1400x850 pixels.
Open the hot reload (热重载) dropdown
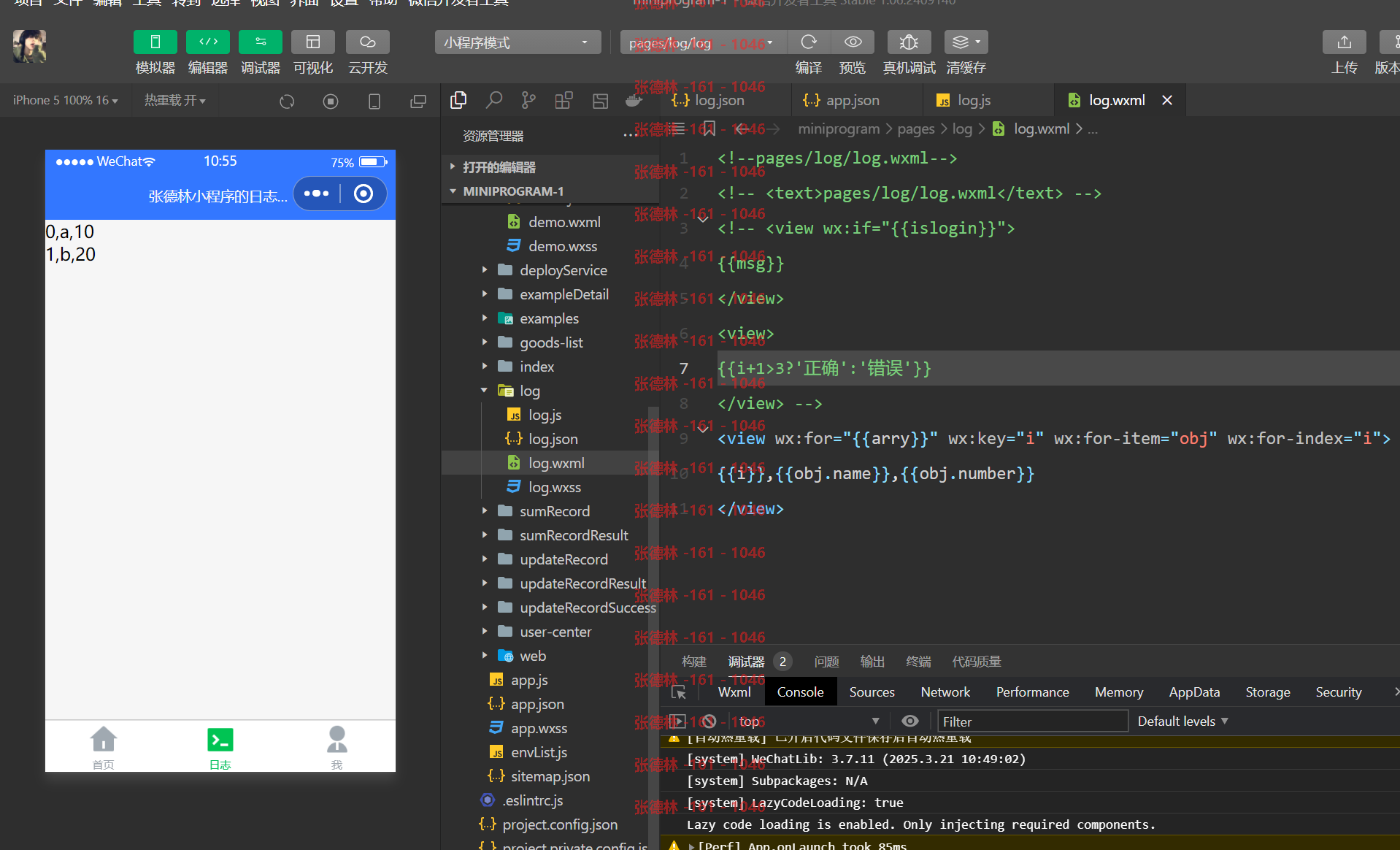(174, 100)
